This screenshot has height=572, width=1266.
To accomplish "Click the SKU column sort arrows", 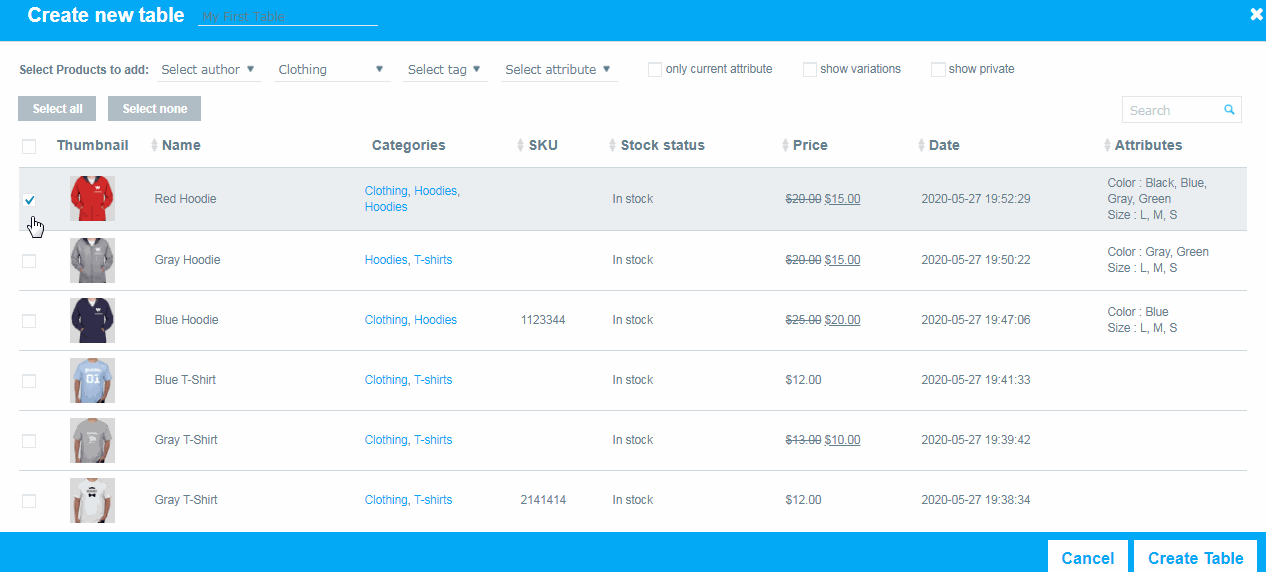I will [521, 146].
